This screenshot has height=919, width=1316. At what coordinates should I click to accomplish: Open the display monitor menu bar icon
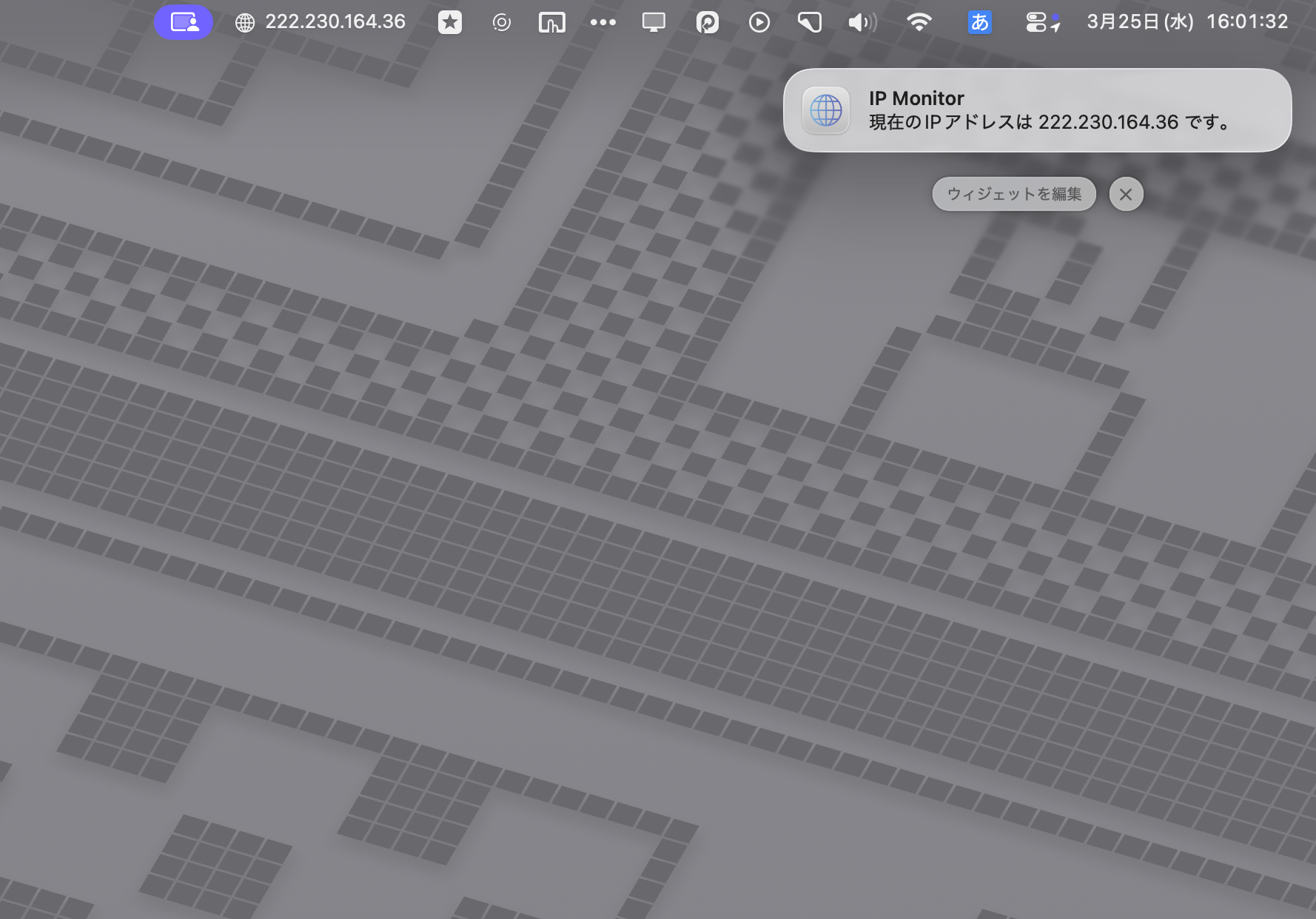pyautogui.click(x=654, y=22)
